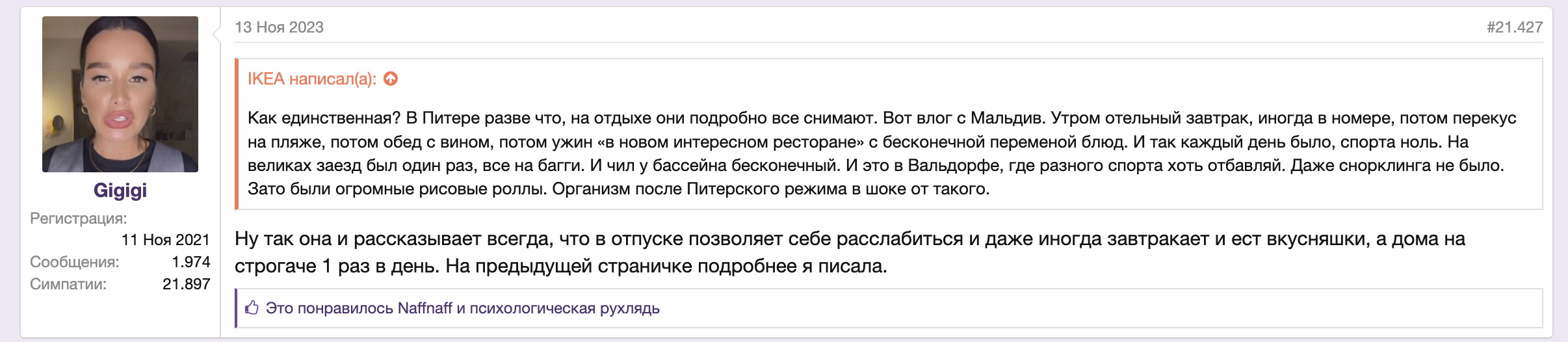
Task: Jump to quoted post via orange arrow icon
Action: (x=391, y=79)
